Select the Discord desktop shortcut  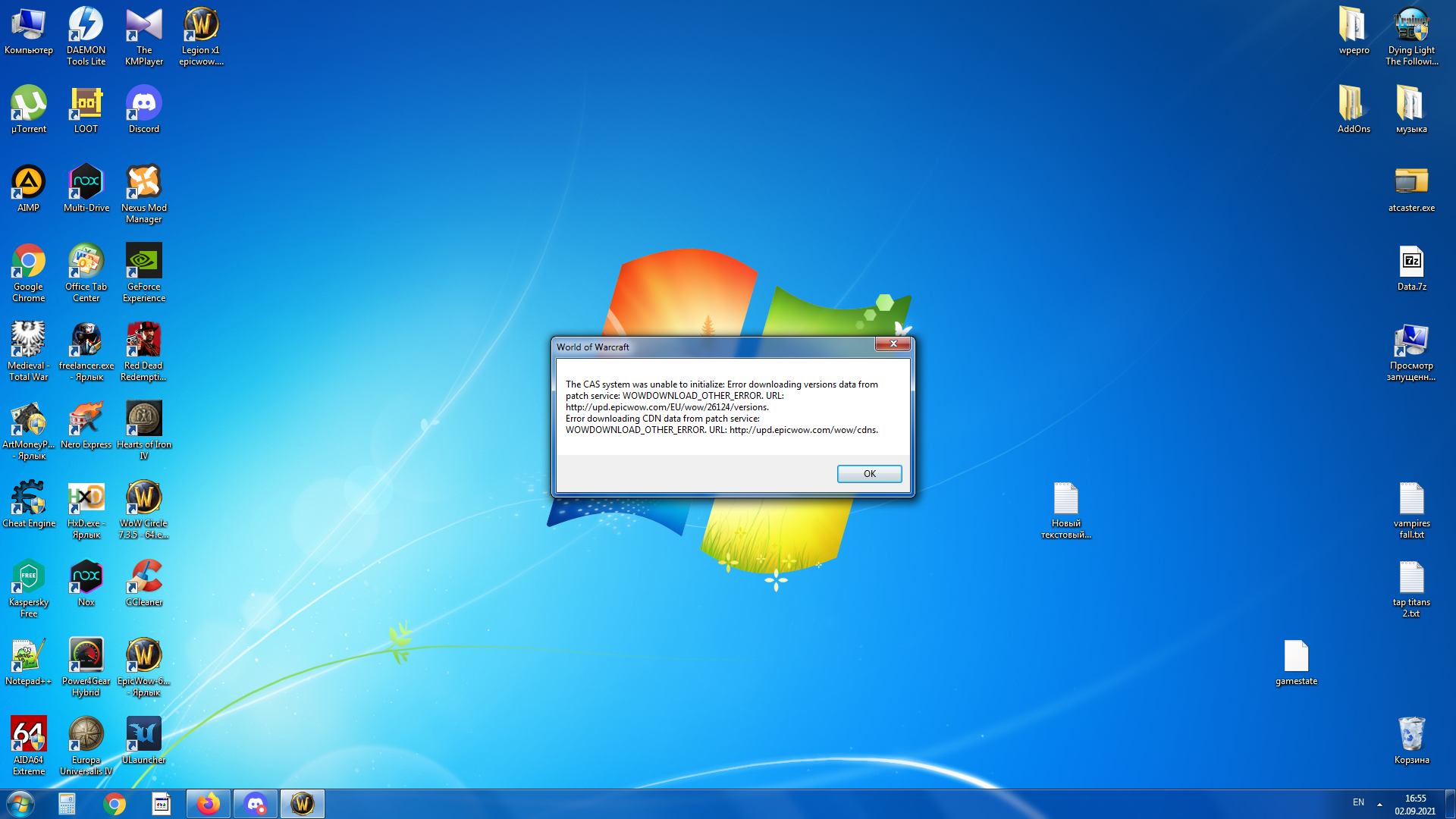pyautogui.click(x=144, y=110)
